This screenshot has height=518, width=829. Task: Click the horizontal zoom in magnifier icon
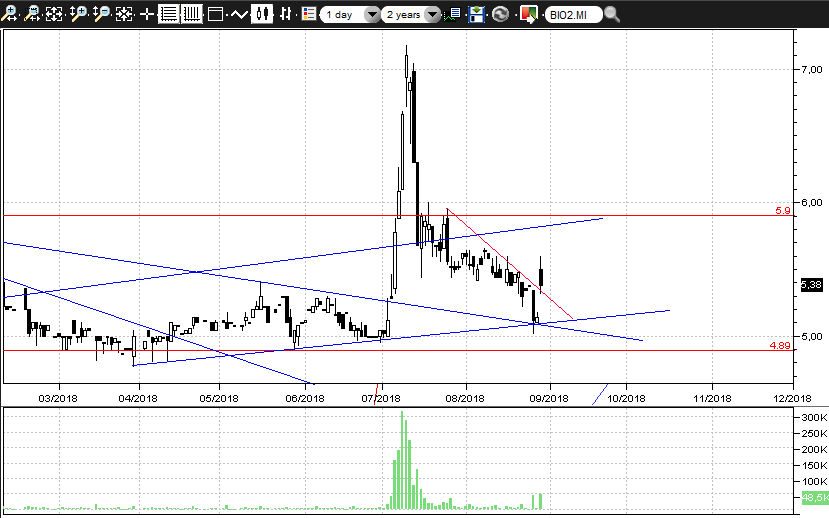(x=10, y=14)
